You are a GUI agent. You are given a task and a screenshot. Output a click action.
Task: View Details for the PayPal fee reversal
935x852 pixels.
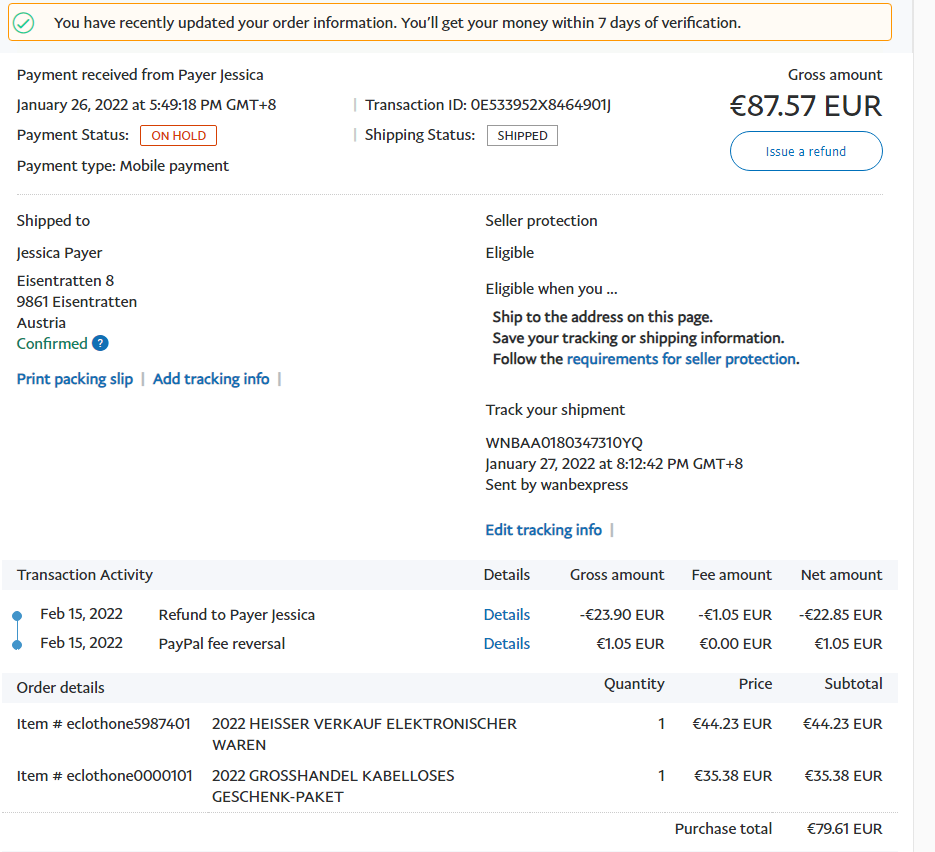tap(506, 644)
